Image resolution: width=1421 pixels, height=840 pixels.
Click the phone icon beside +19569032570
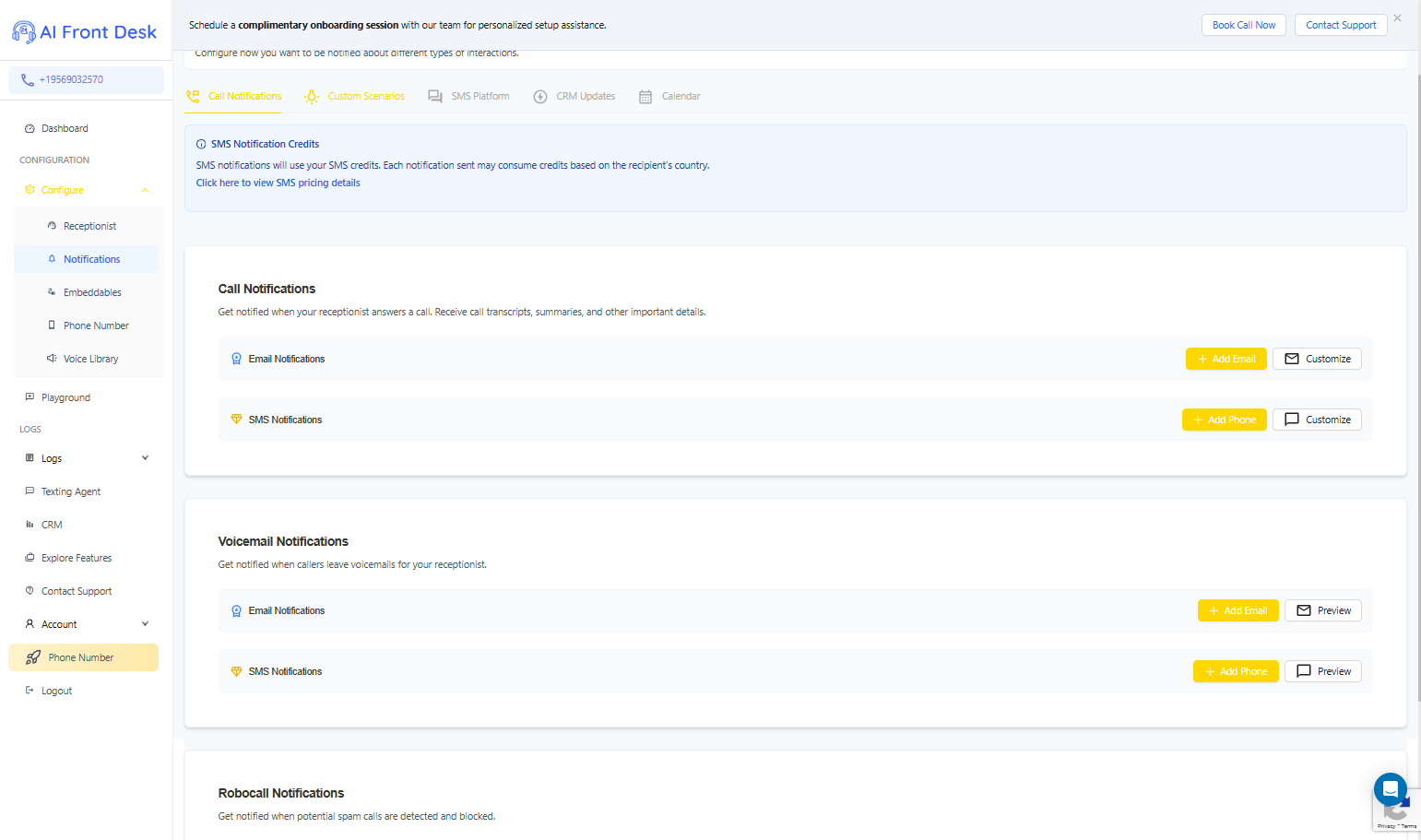(x=28, y=80)
